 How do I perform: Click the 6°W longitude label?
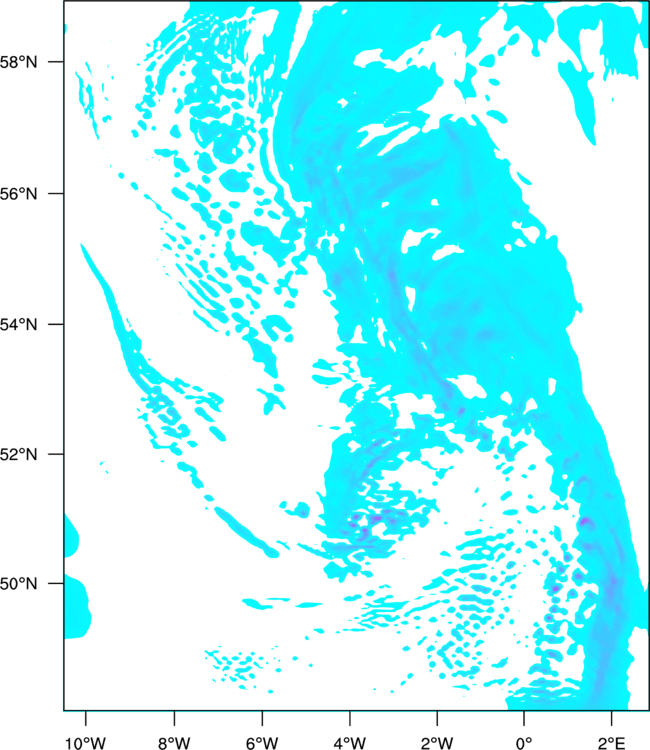[x=262, y=743]
